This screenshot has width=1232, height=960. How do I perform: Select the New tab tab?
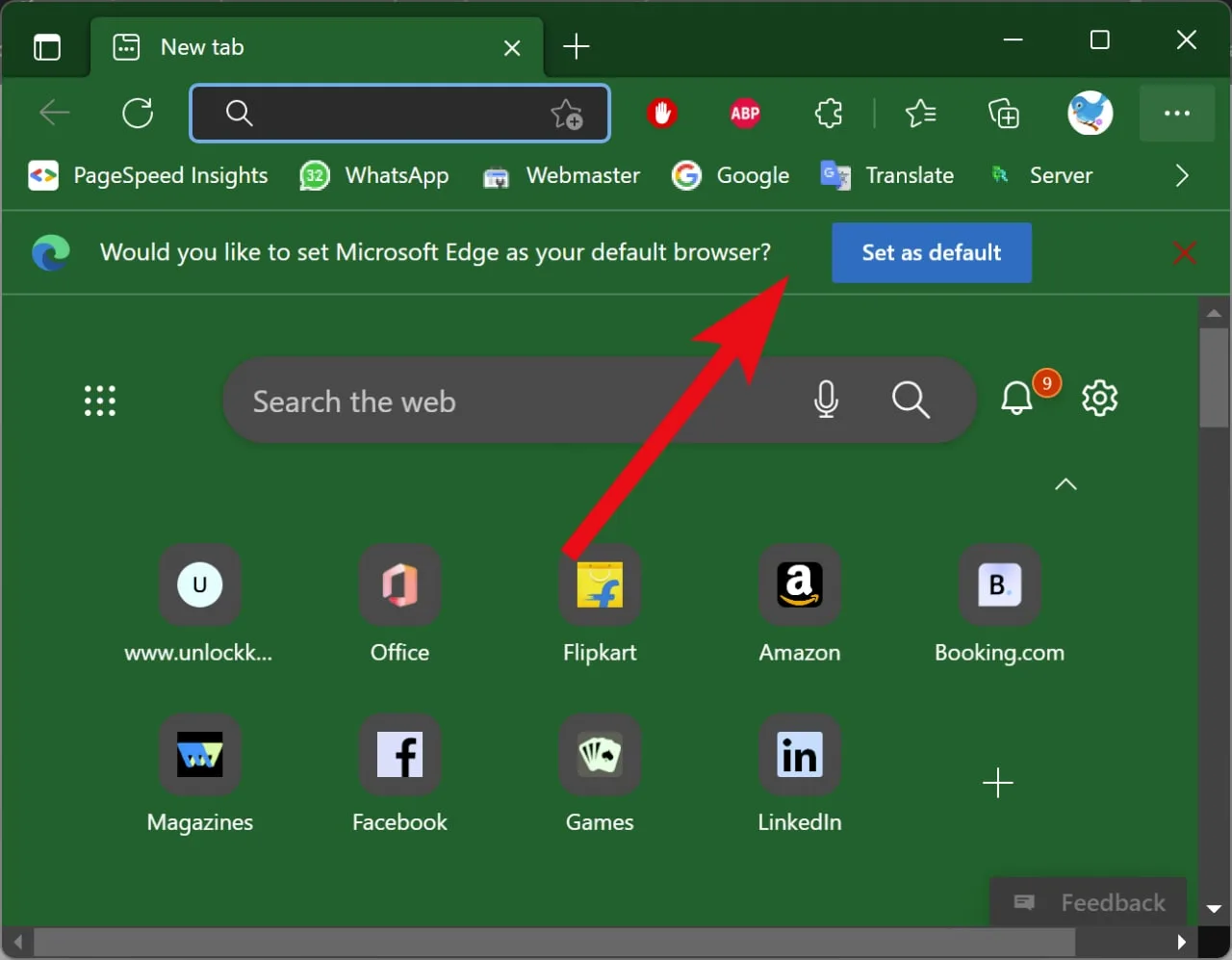pos(318,46)
